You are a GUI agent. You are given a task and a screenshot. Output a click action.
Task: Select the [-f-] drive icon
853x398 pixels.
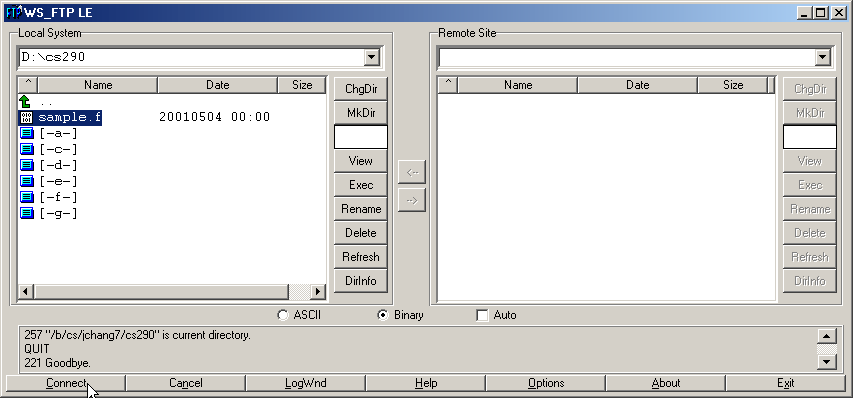pos(27,197)
